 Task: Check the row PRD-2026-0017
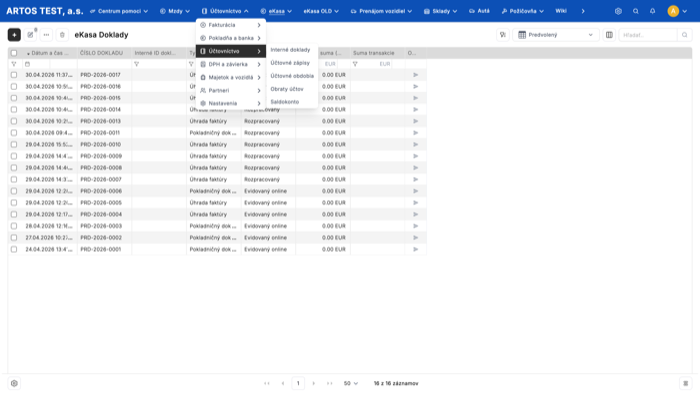(x=14, y=75)
